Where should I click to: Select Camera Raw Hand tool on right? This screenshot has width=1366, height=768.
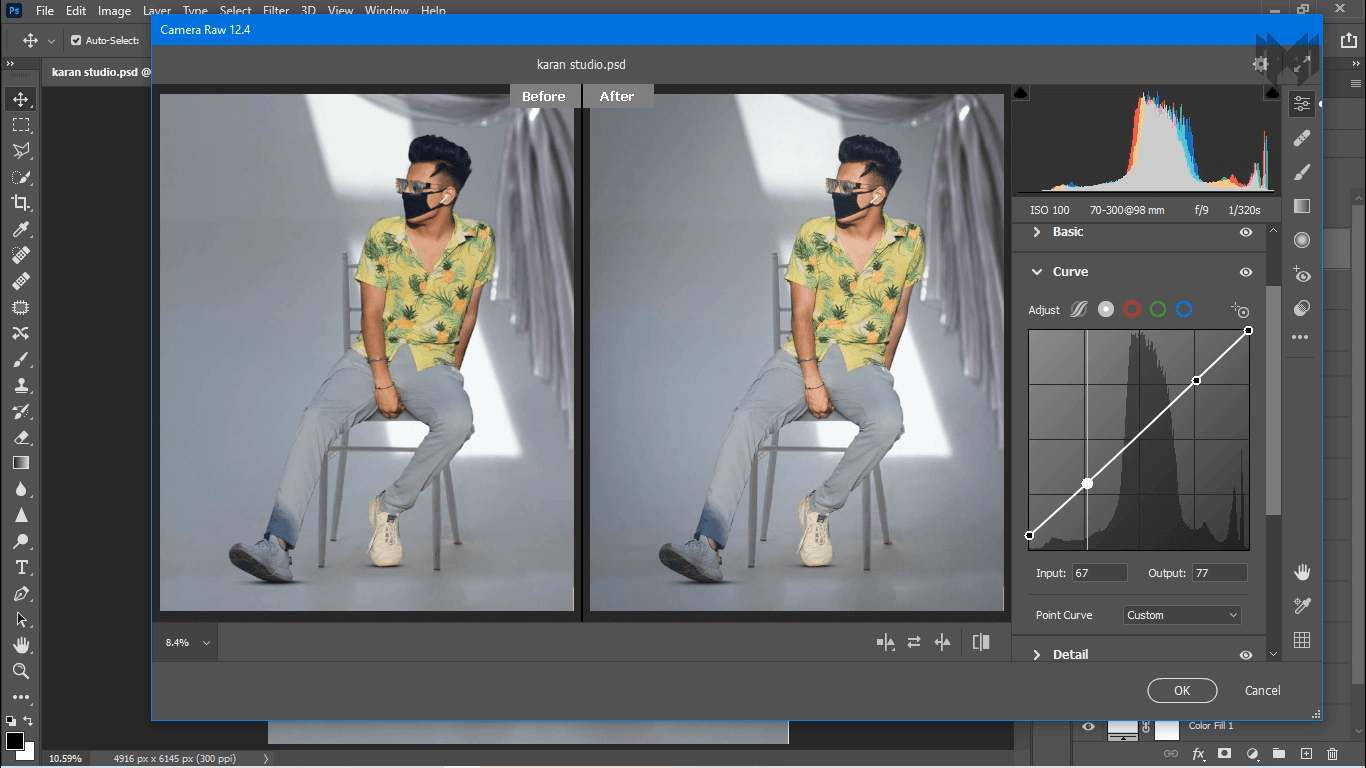coord(1301,572)
